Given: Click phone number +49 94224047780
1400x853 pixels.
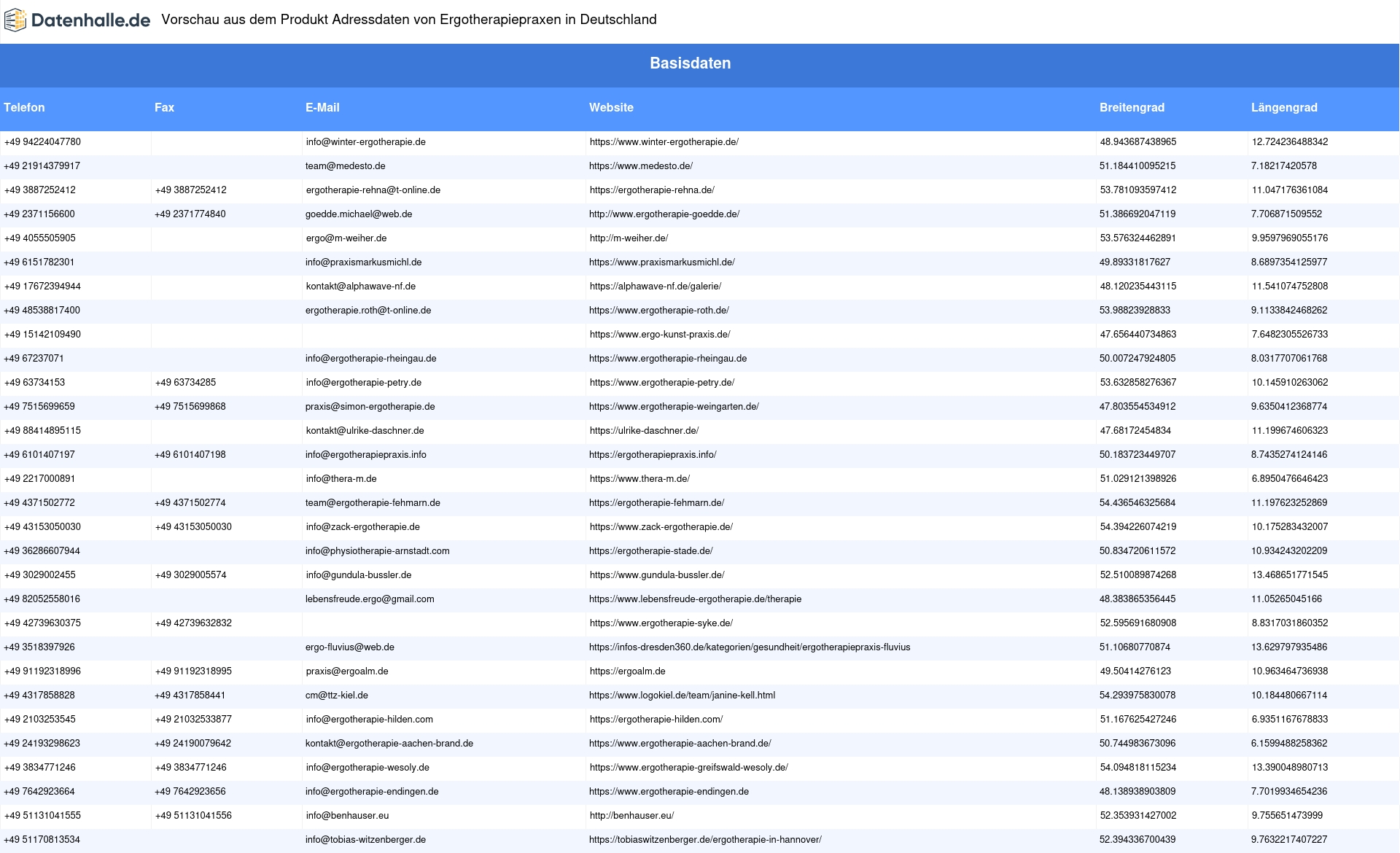Looking at the screenshot, I should coord(42,142).
